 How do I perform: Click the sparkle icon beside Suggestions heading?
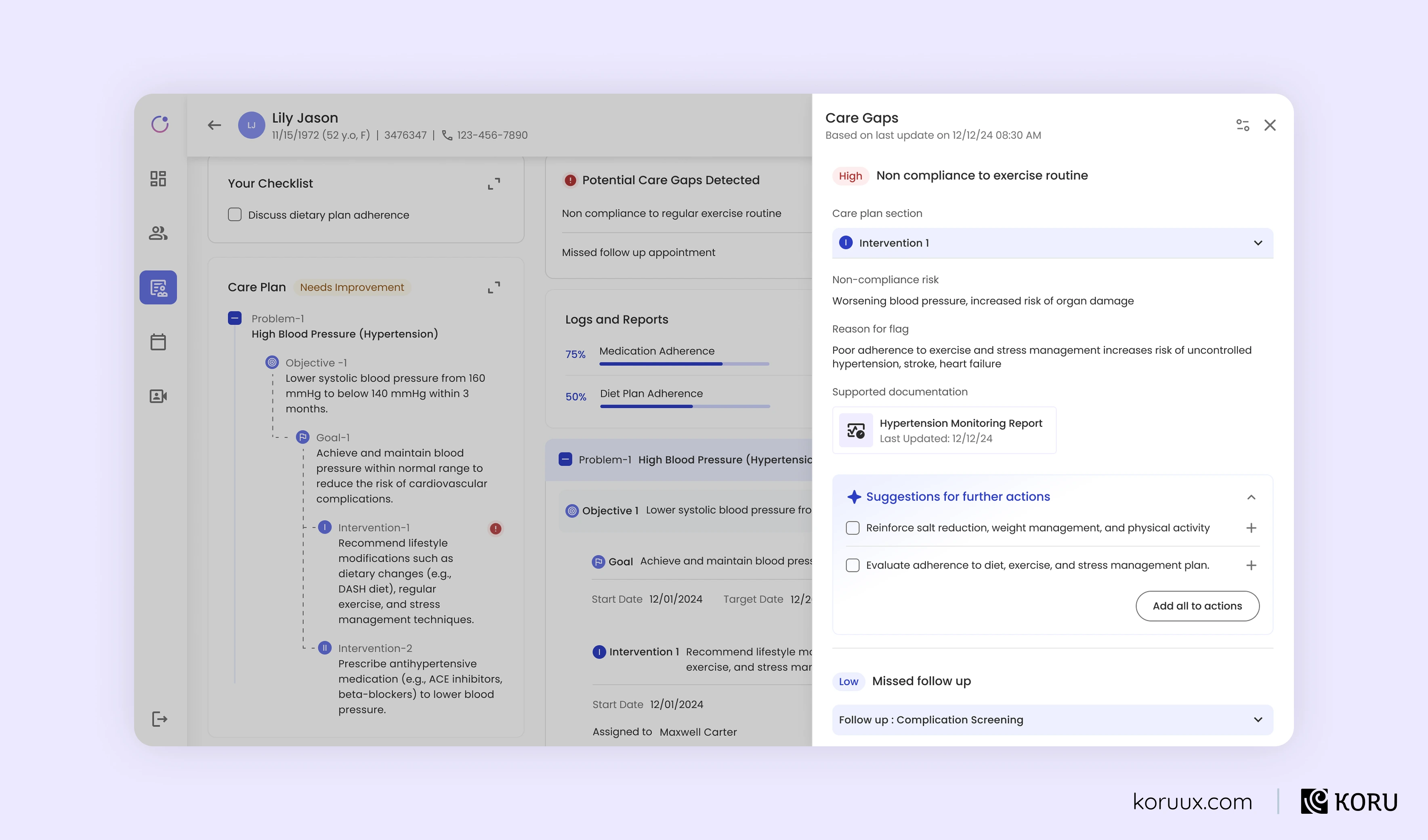tap(854, 497)
